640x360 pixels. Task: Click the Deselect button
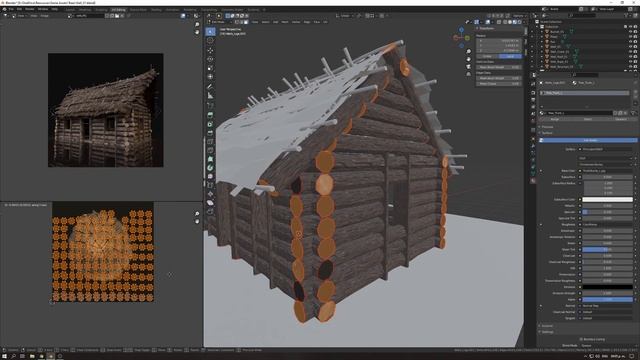(x=621, y=119)
